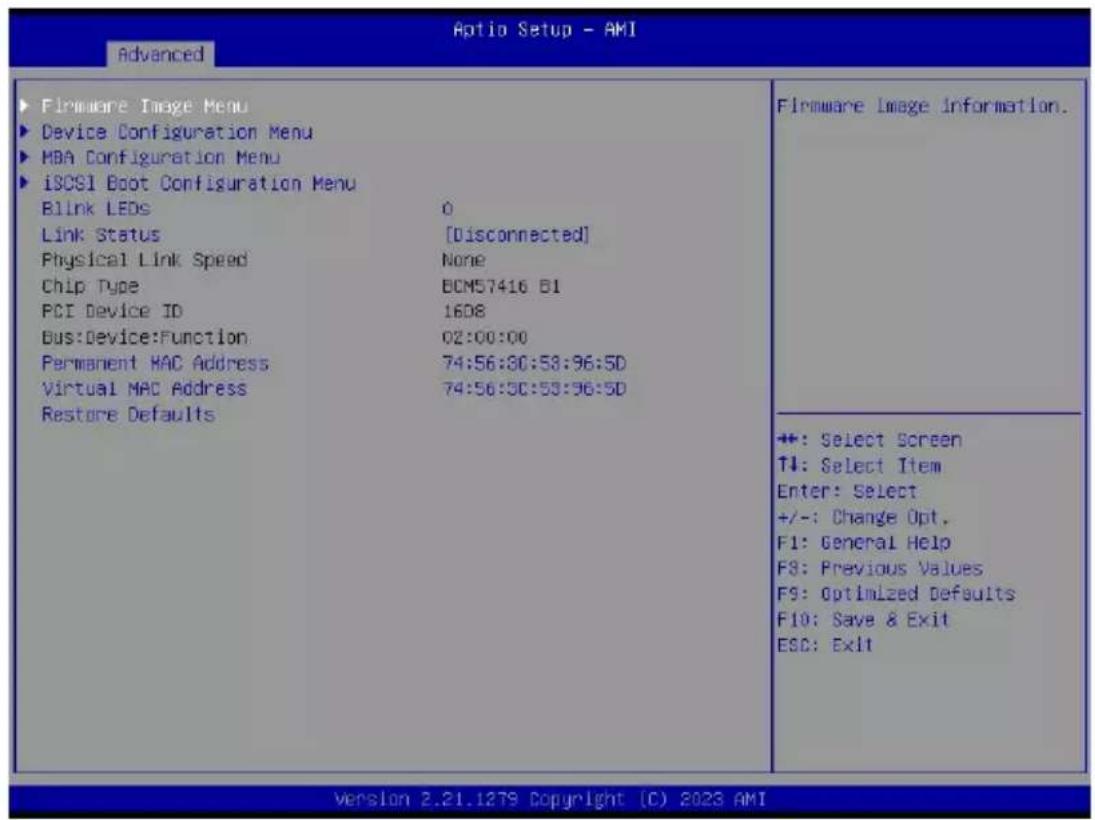Click arrow beside Firmware Image Menu
This screenshot has width=1095, height=820.
point(25,105)
